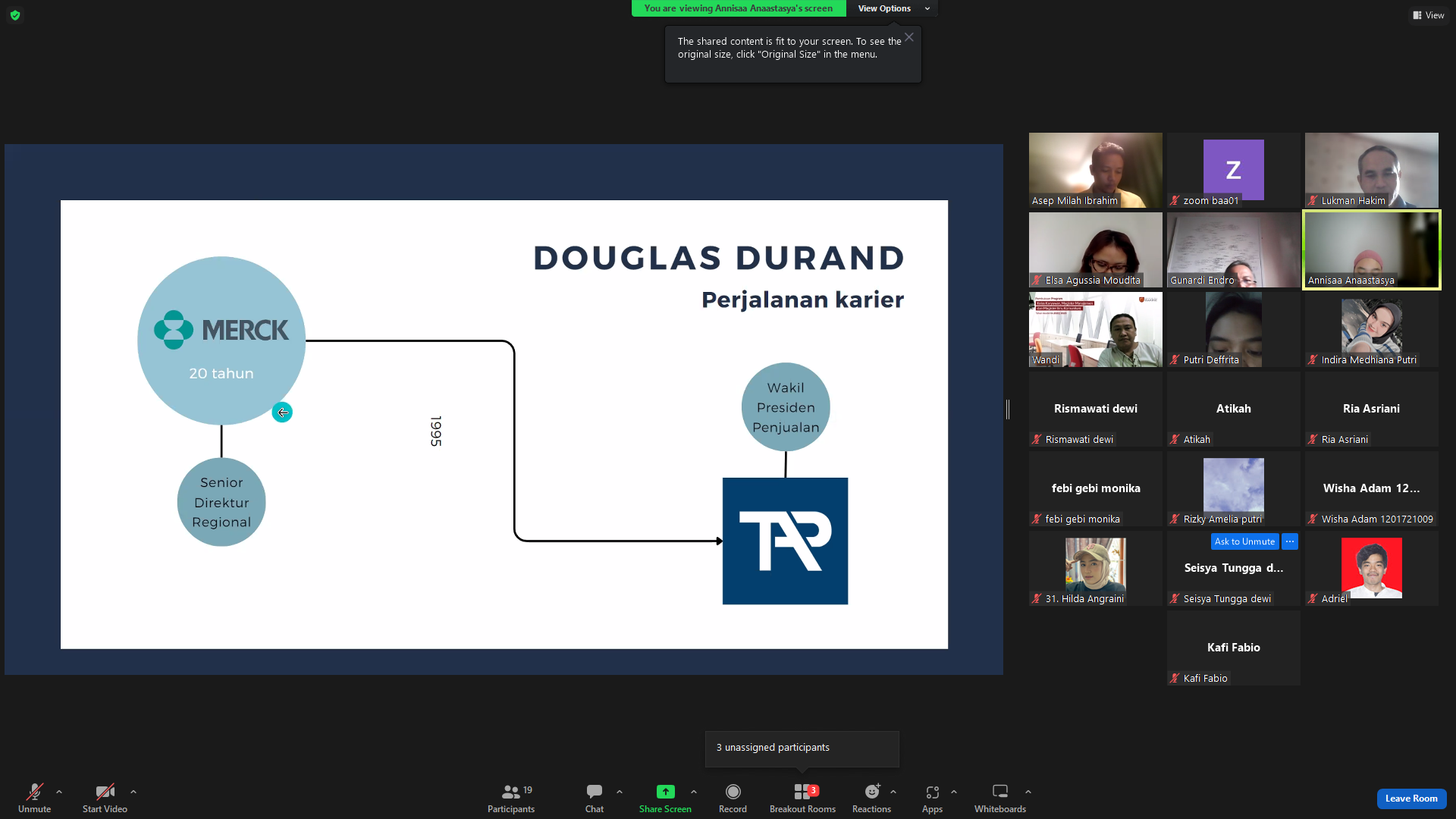Click the gallery panel divider handle

pyautogui.click(x=1008, y=409)
